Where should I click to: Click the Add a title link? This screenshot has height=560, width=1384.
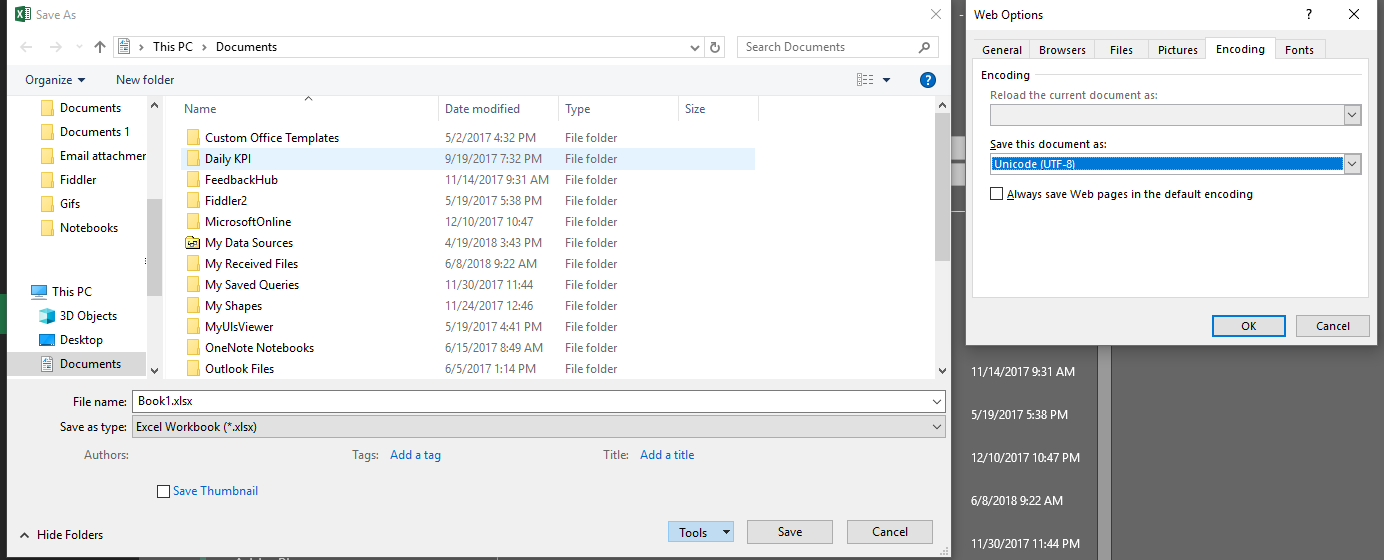click(667, 455)
